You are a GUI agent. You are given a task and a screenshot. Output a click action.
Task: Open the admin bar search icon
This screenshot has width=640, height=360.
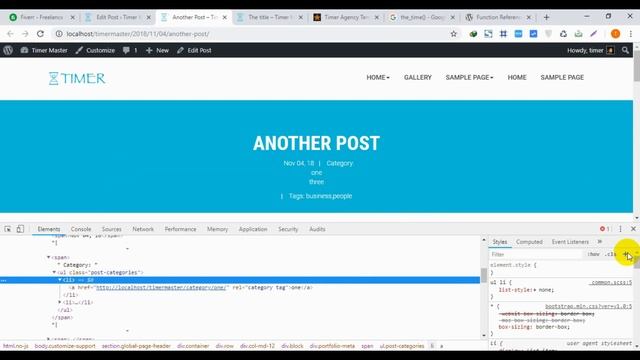pyautogui.click(x=625, y=50)
